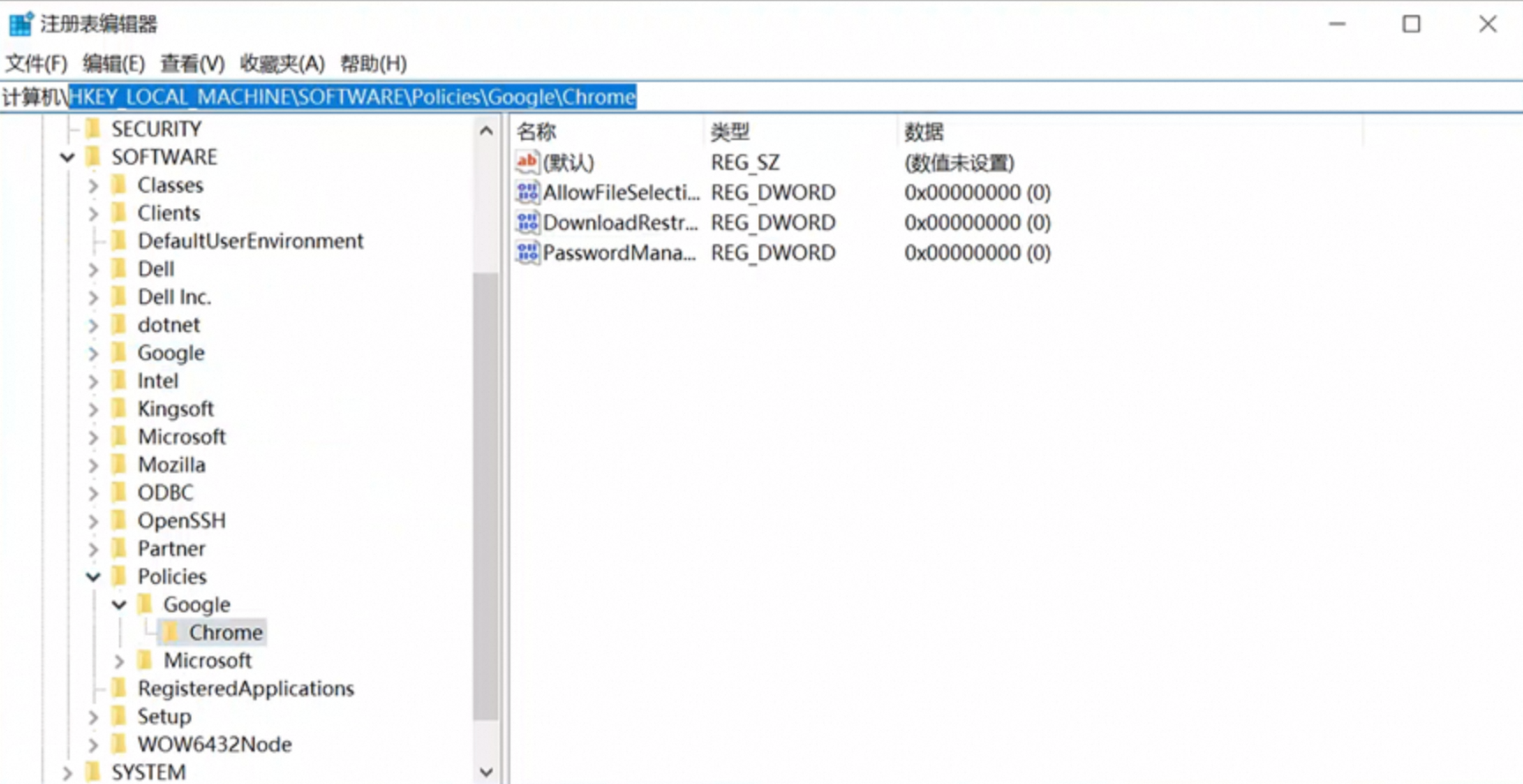Click the ODBC folder icon

point(120,492)
